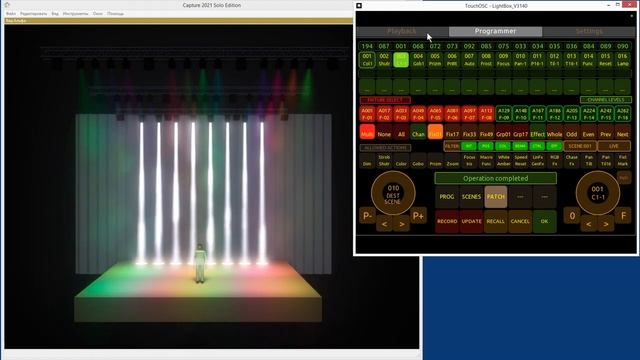Click the P- page down button
The height and width of the screenshot is (360, 640).
click(367, 216)
